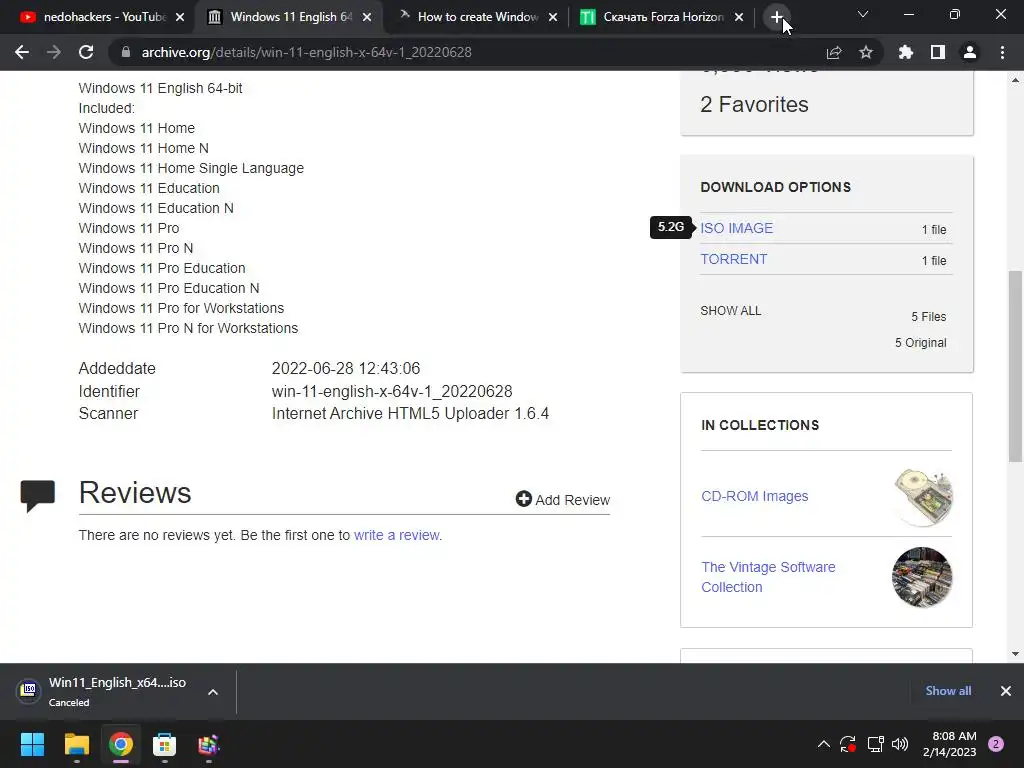This screenshot has width=1024, height=768.
Task: Click the CD-ROM Images thumbnail
Action: click(x=923, y=497)
